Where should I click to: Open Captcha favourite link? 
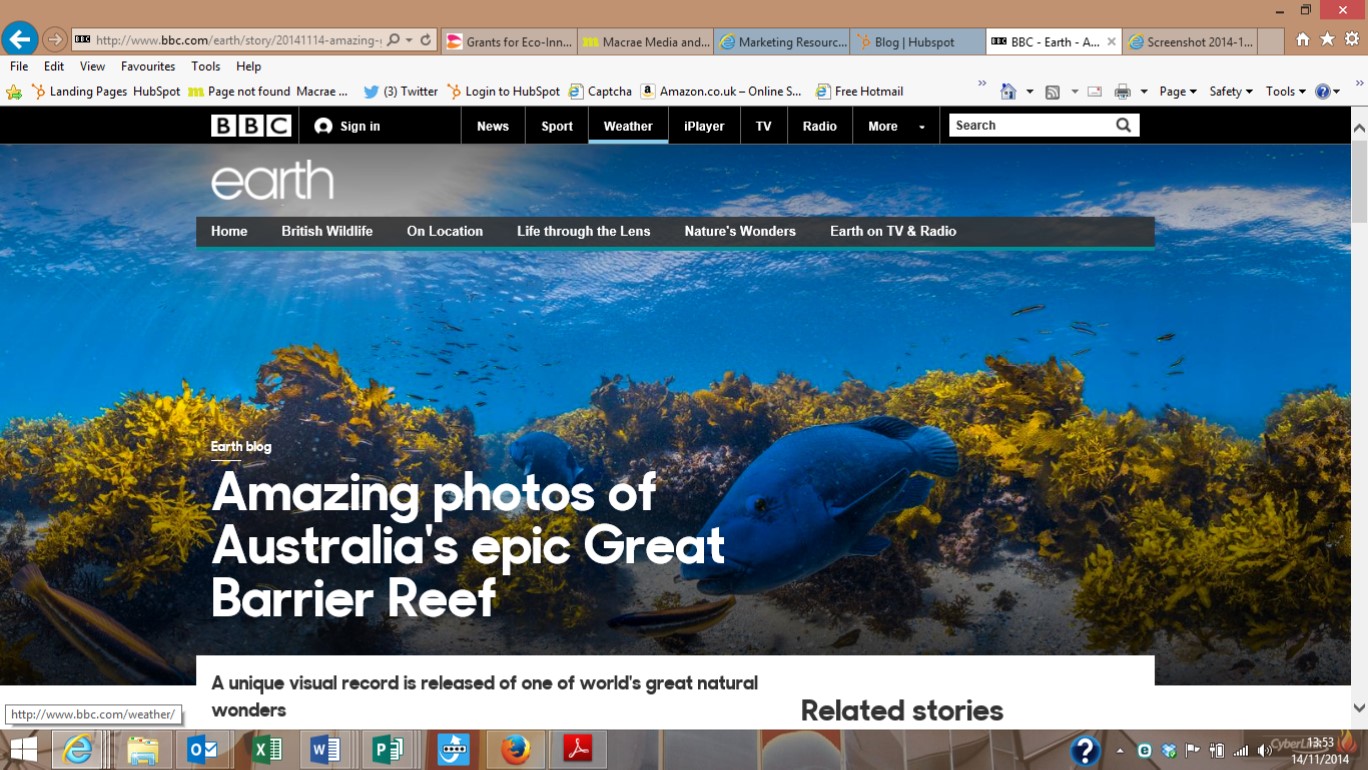point(600,91)
